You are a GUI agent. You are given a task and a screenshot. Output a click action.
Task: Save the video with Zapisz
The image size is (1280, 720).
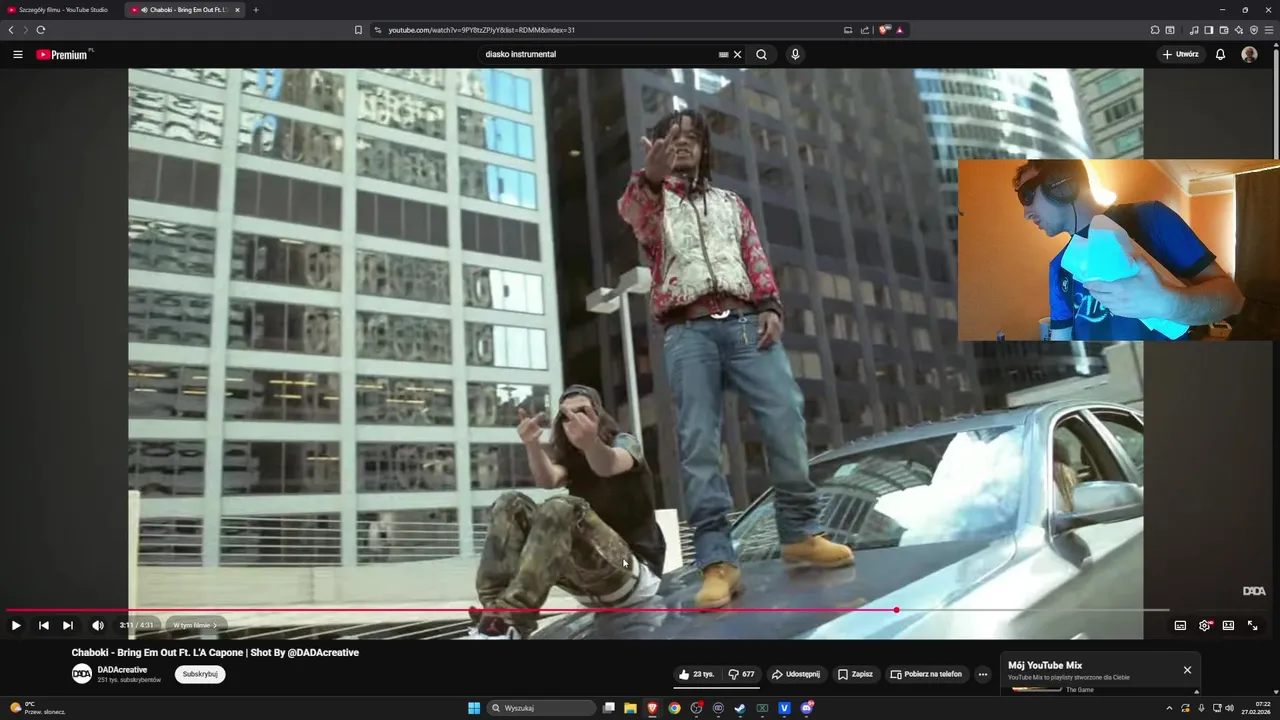click(855, 674)
